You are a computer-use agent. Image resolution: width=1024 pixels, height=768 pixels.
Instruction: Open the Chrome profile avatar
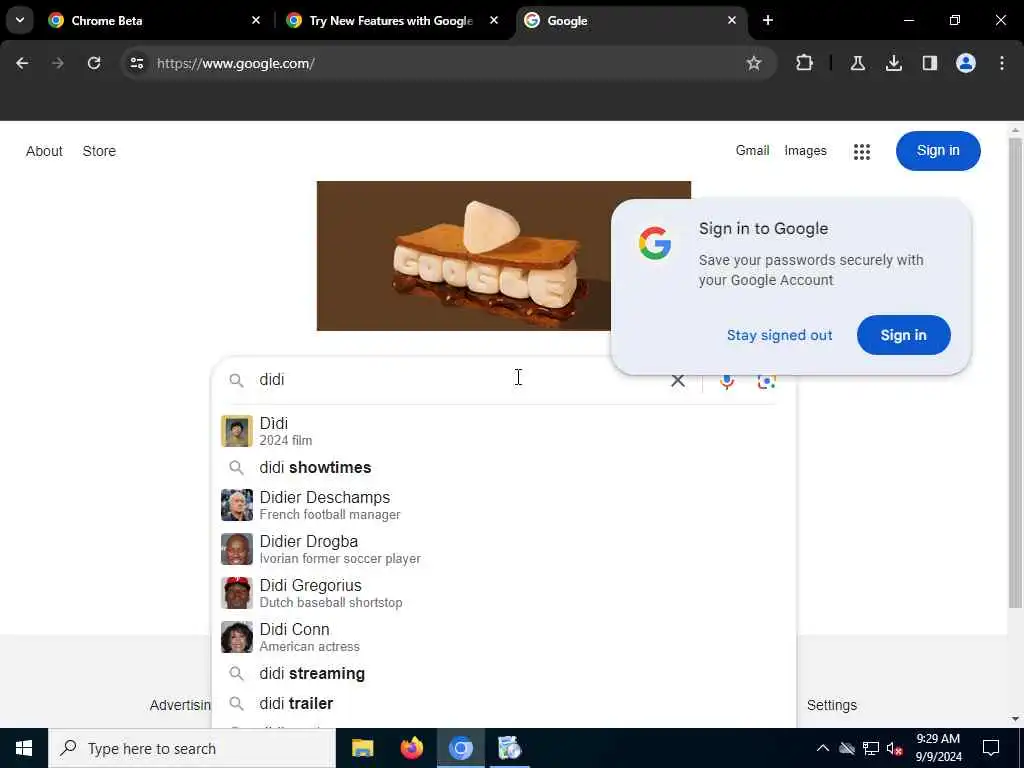coord(965,63)
